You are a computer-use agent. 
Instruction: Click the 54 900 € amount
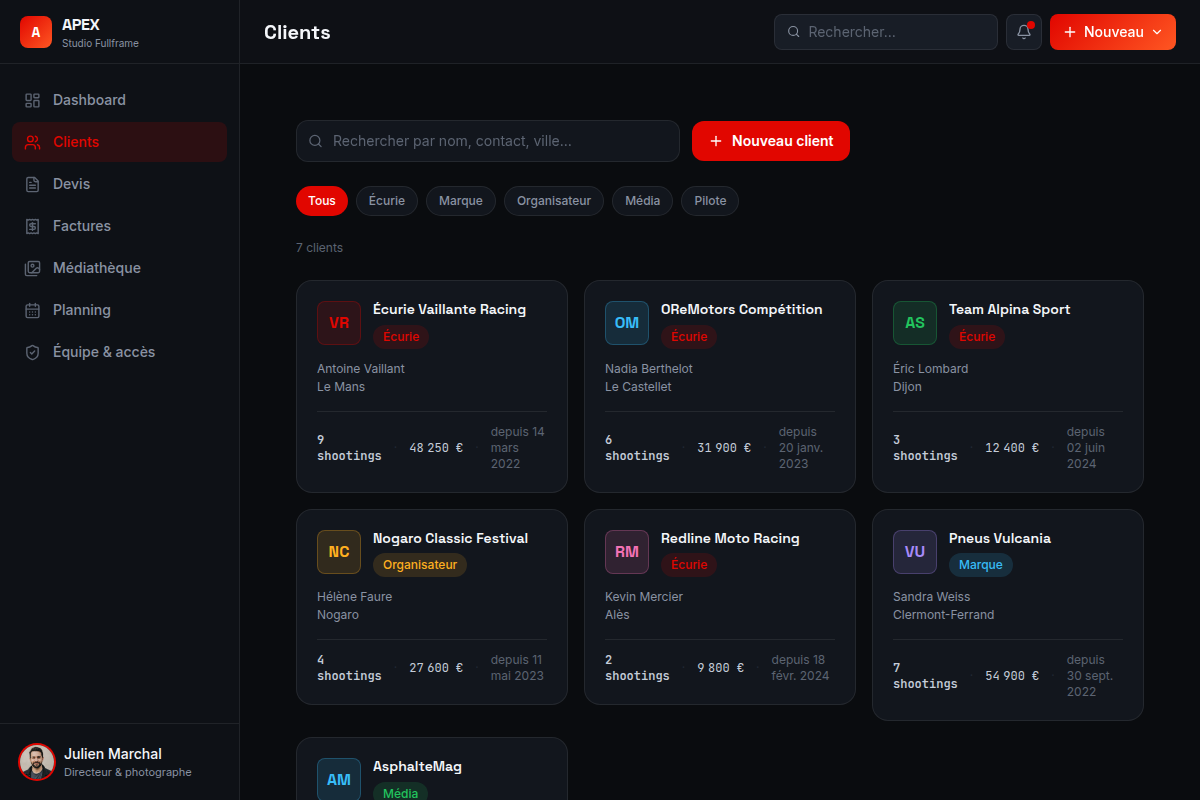point(1012,676)
